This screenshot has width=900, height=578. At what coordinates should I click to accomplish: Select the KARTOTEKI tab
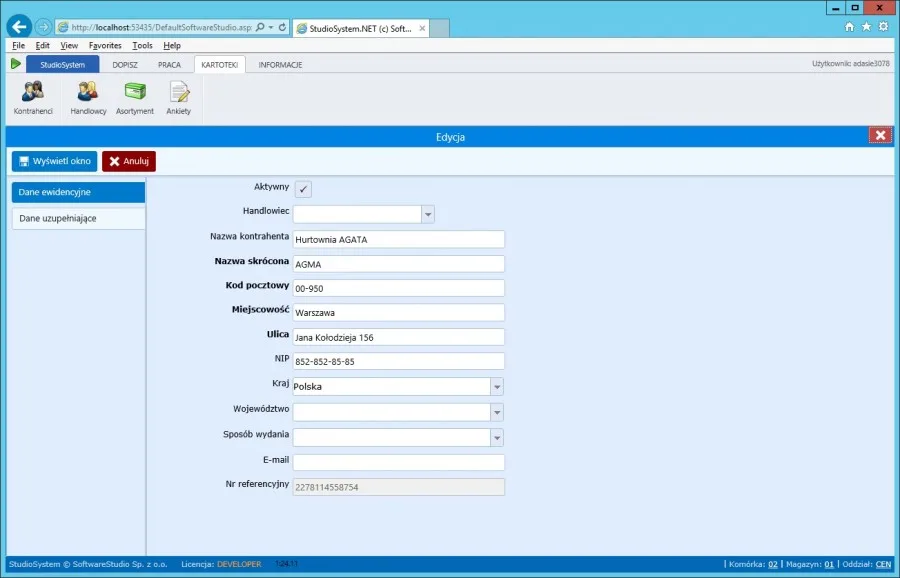point(220,64)
